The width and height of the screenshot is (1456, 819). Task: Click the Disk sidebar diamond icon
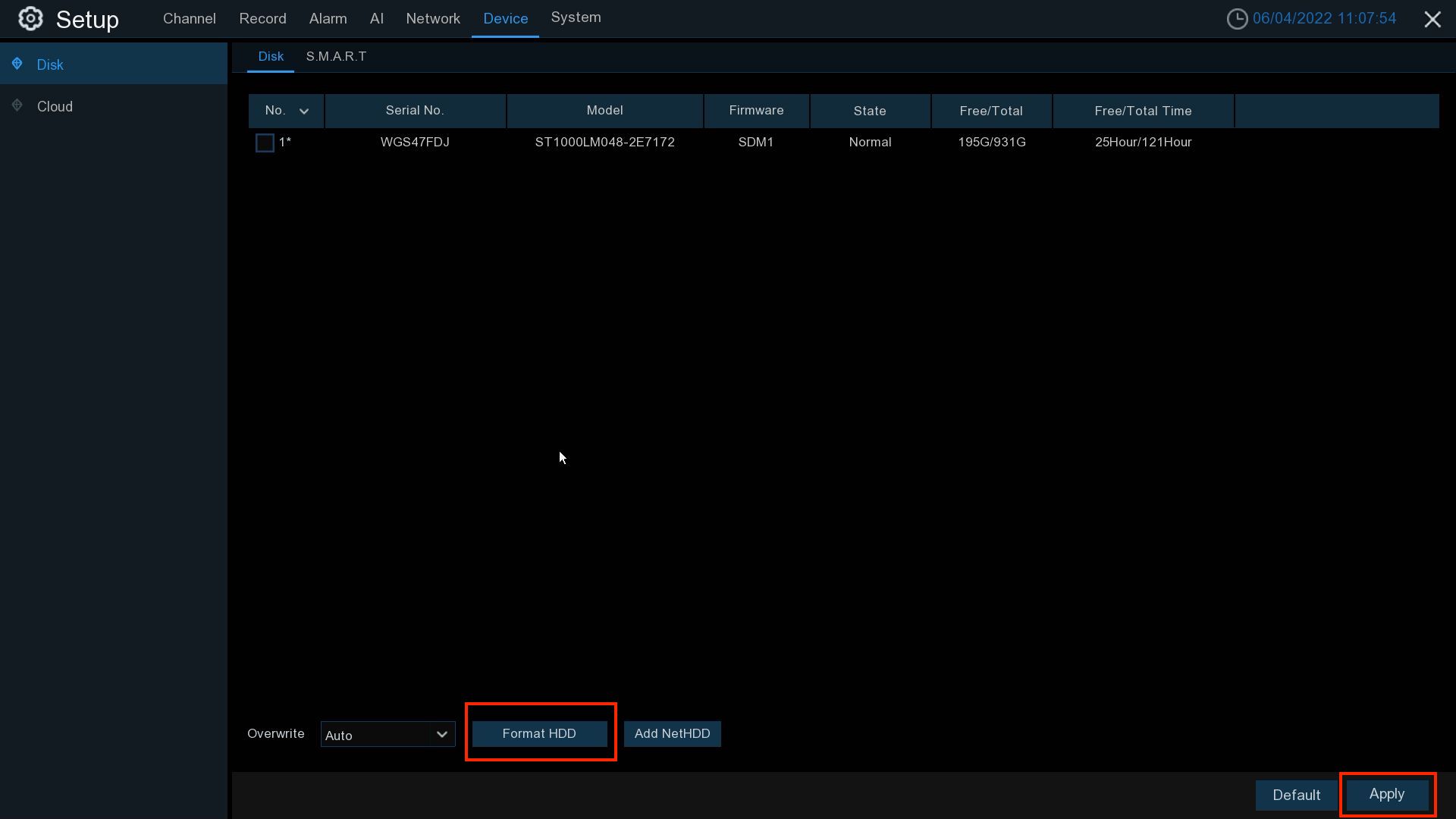tap(17, 64)
